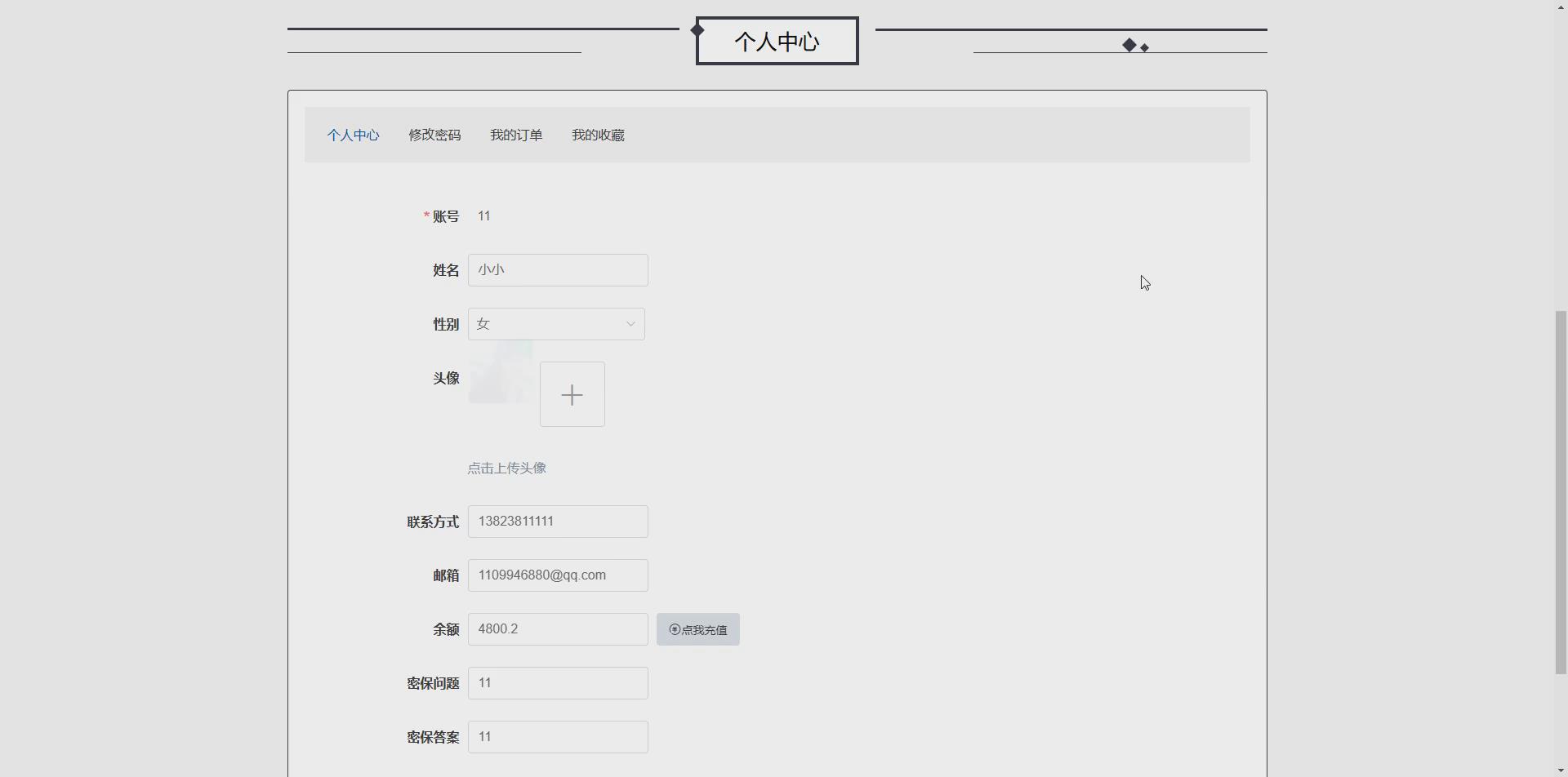This screenshot has width=1568, height=777.
Task: Click the active 个人中心 tab
Action: click(353, 135)
